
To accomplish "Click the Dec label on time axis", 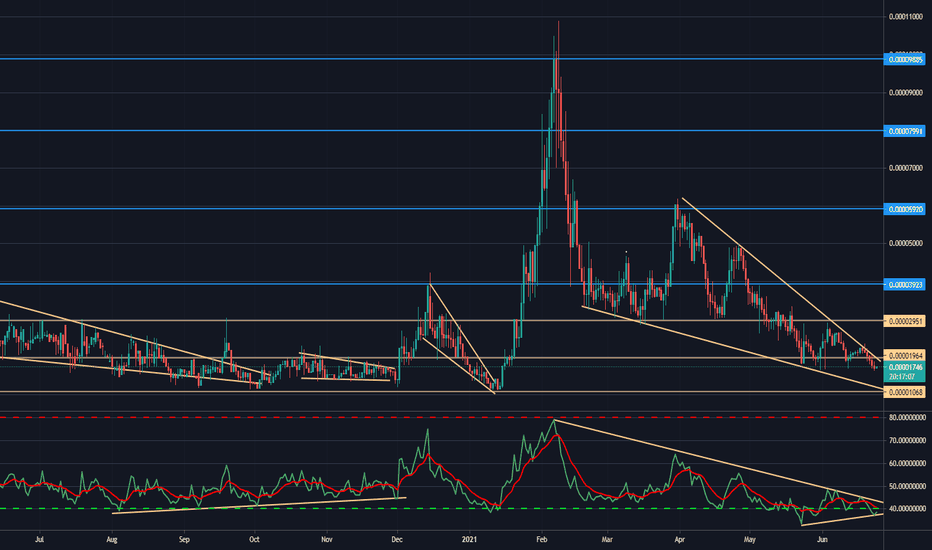I will [x=397, y=540].
